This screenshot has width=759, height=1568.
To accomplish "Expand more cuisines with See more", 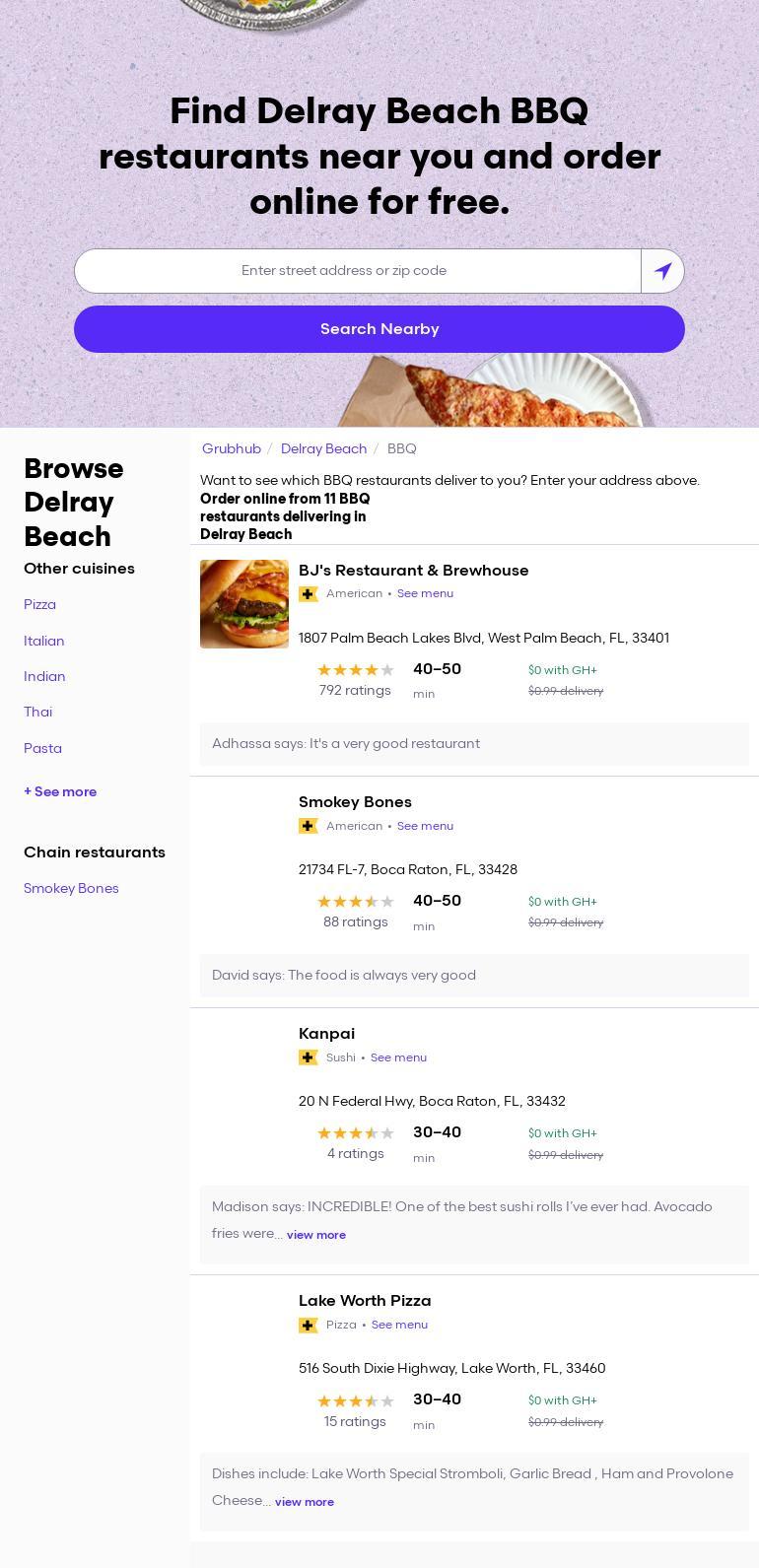I will tap(60, 792).
